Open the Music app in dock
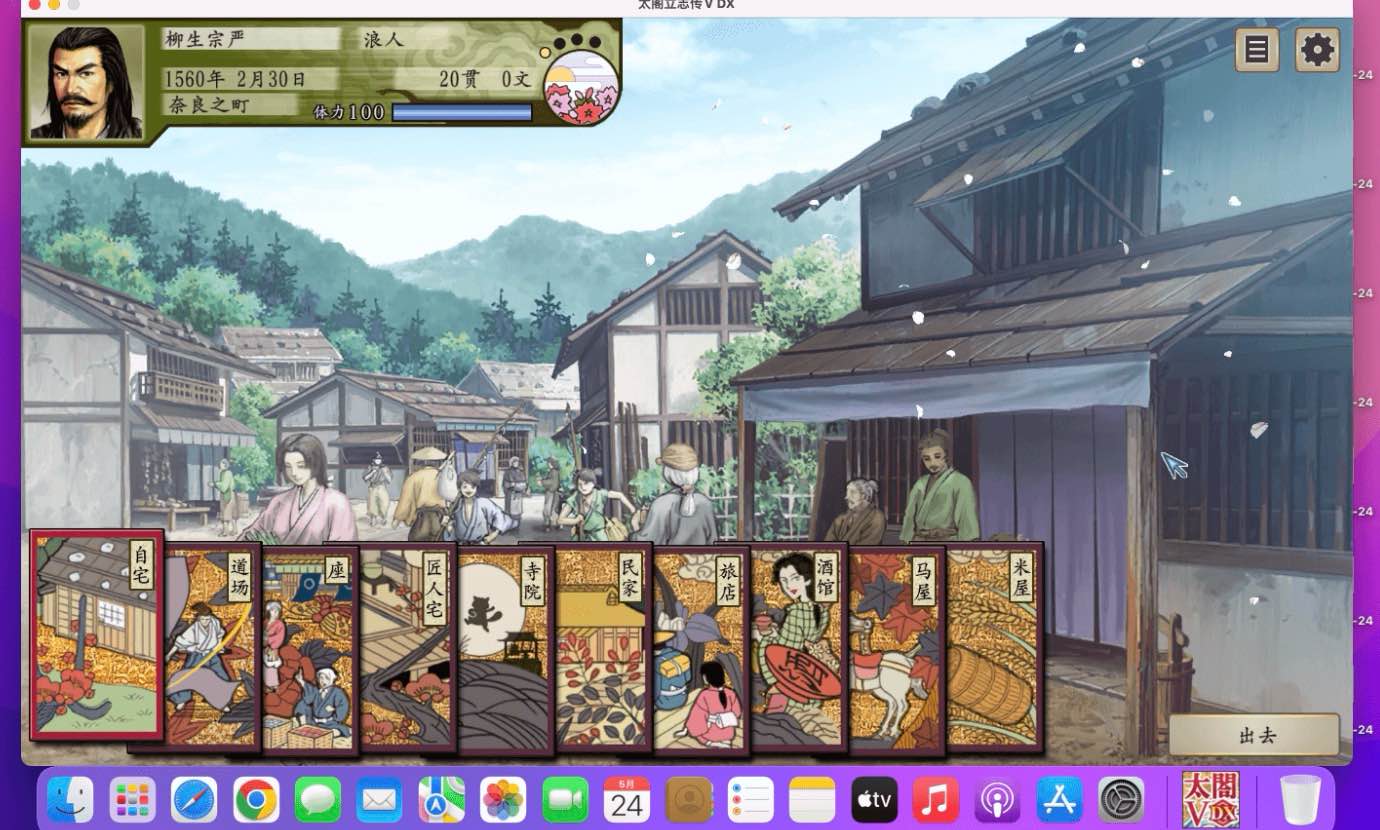 [935, 800]
